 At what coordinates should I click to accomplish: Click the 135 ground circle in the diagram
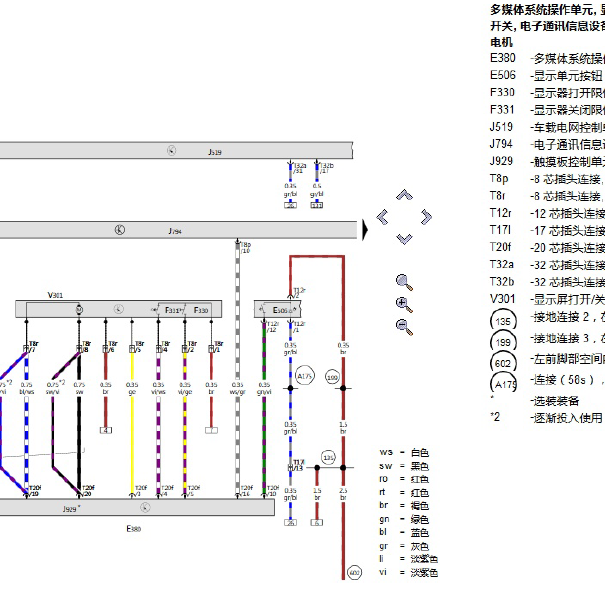tap(328, 458)
